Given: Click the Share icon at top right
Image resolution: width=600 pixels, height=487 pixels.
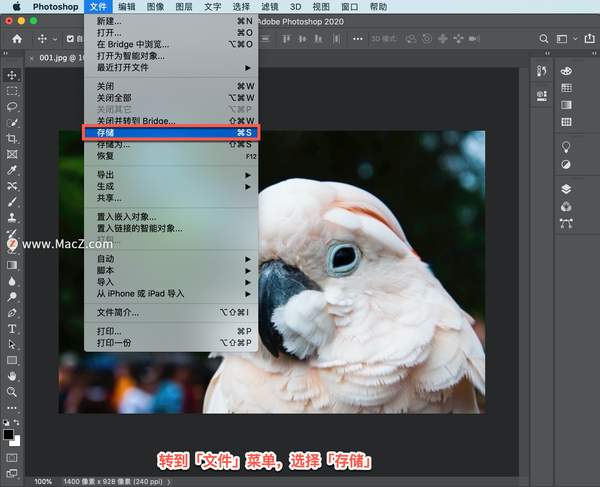Looking at the screenshot, I should pos(588,39).
